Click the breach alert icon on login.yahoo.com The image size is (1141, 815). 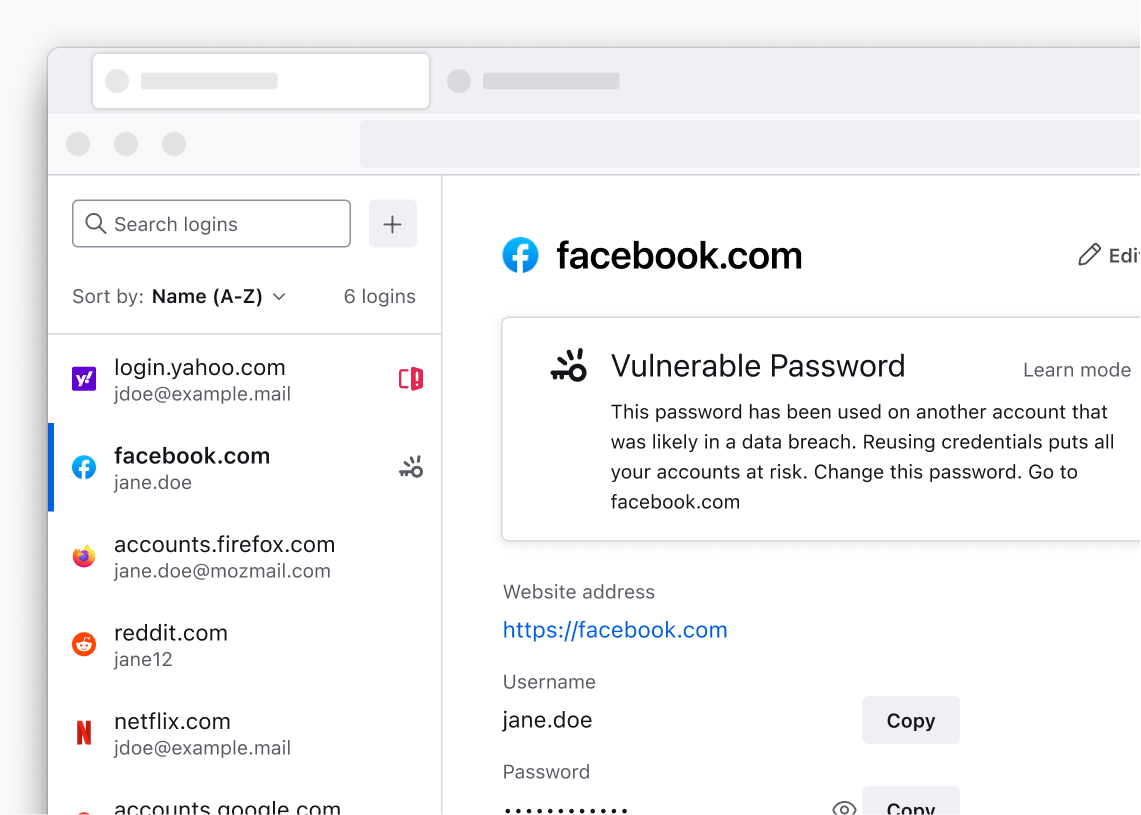(x=410, y=380)
